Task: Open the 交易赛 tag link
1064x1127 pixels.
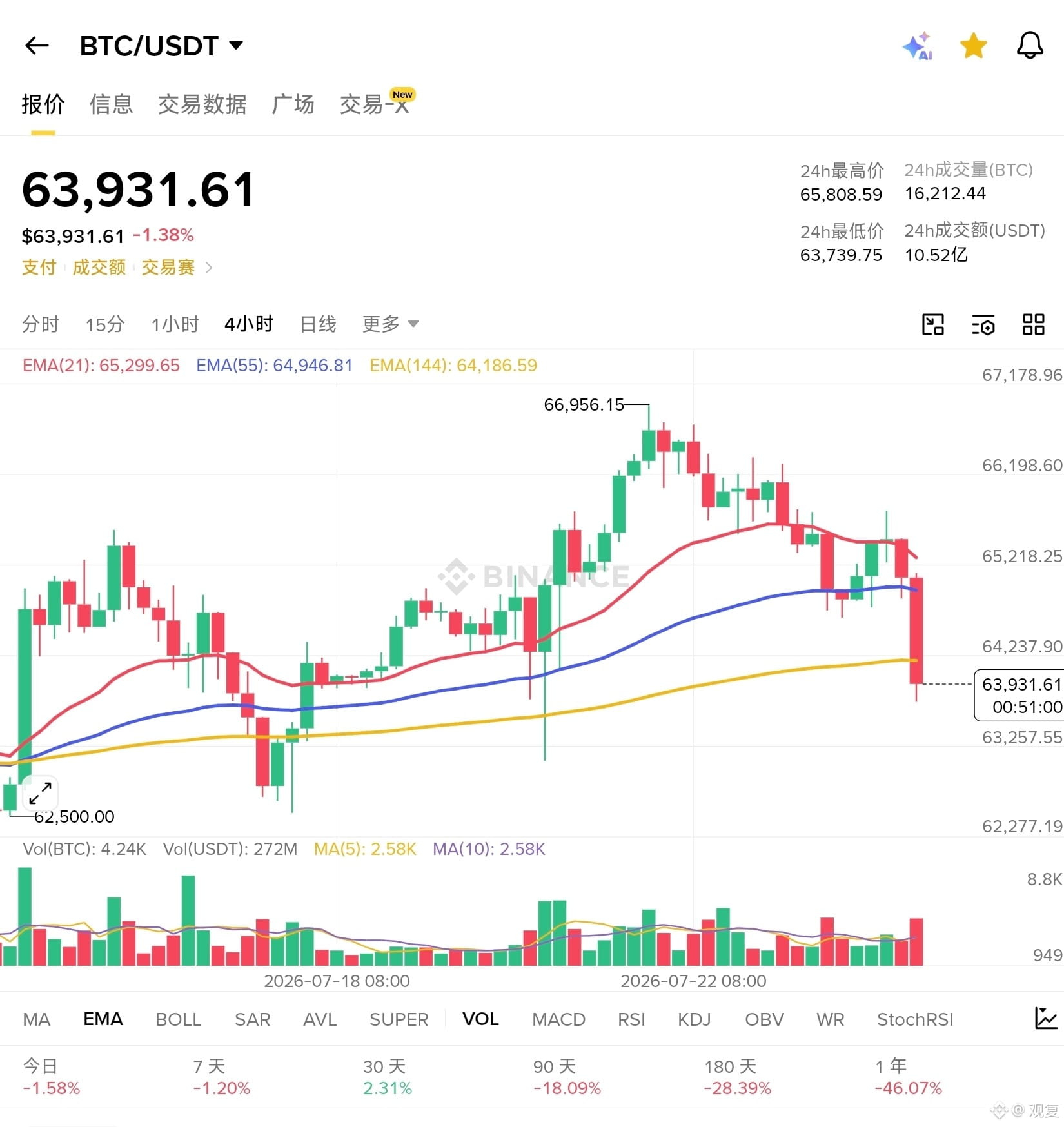Action: click(168, 267)
